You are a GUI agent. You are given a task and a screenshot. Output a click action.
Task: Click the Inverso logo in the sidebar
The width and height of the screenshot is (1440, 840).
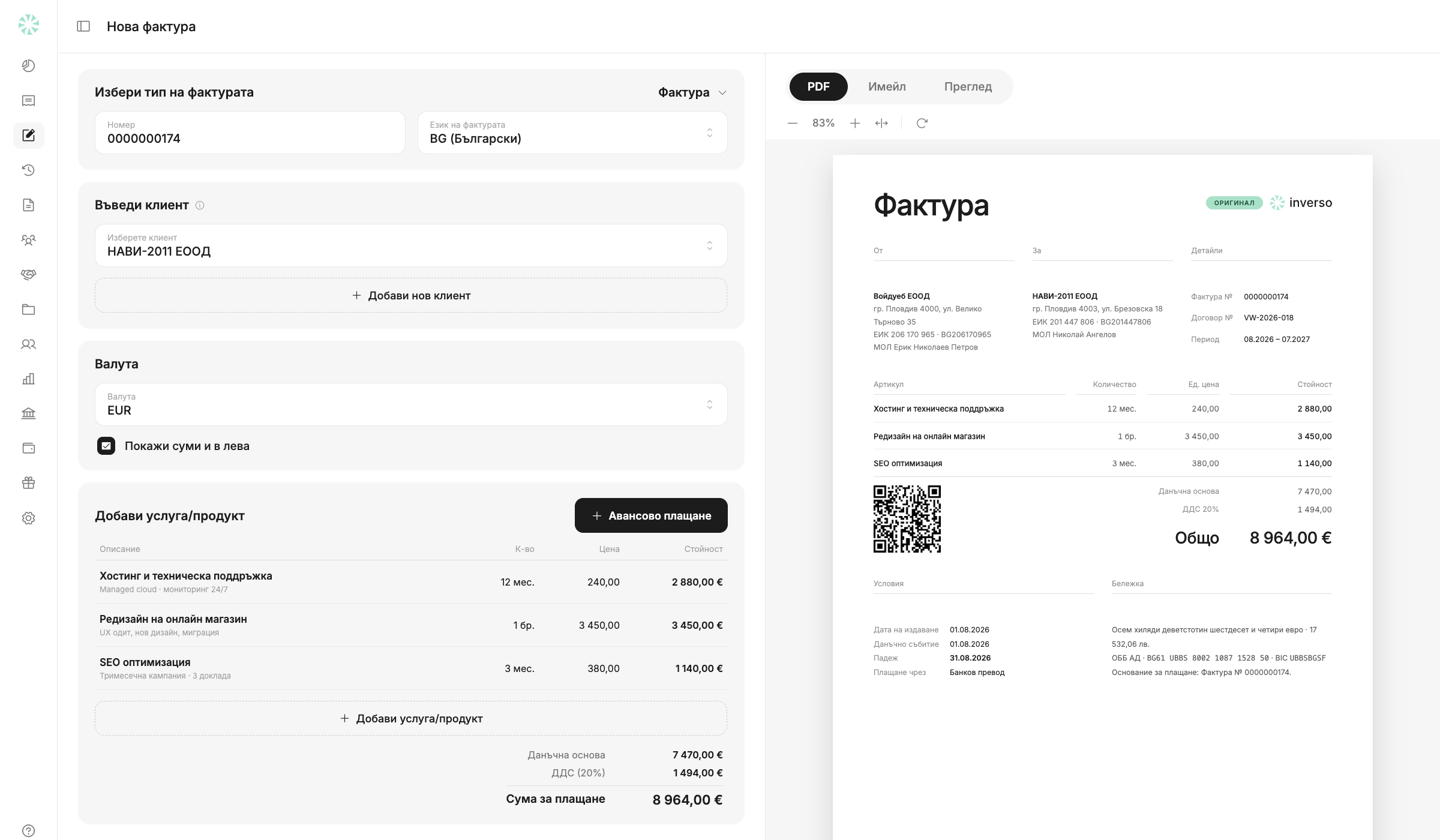pyautogui.click(x=28, y=25)
